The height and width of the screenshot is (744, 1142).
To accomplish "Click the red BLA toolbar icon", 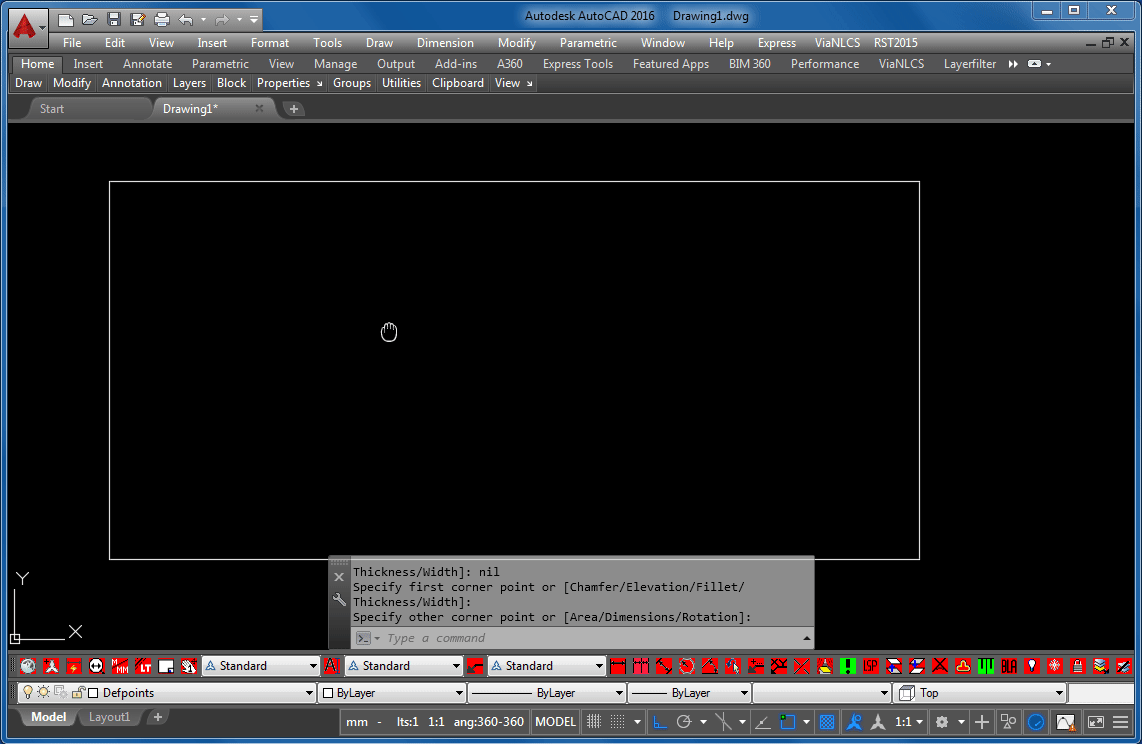I will (x=1009, y=665).
